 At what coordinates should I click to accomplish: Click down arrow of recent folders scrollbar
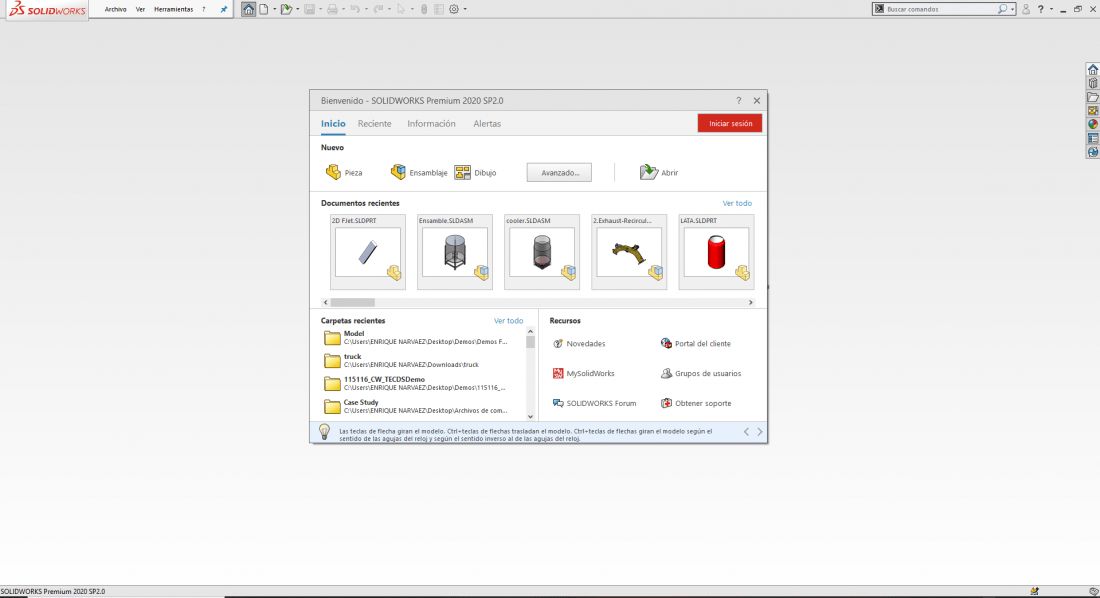coord(530,417)
